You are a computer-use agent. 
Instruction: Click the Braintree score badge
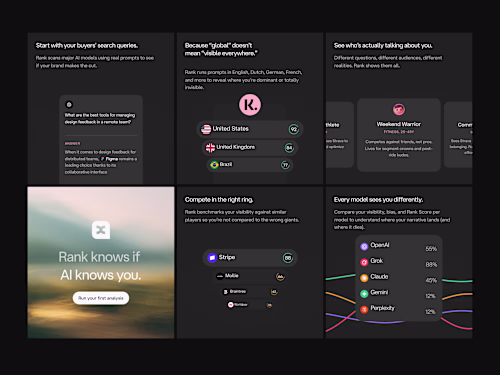[x=274, y=292]
